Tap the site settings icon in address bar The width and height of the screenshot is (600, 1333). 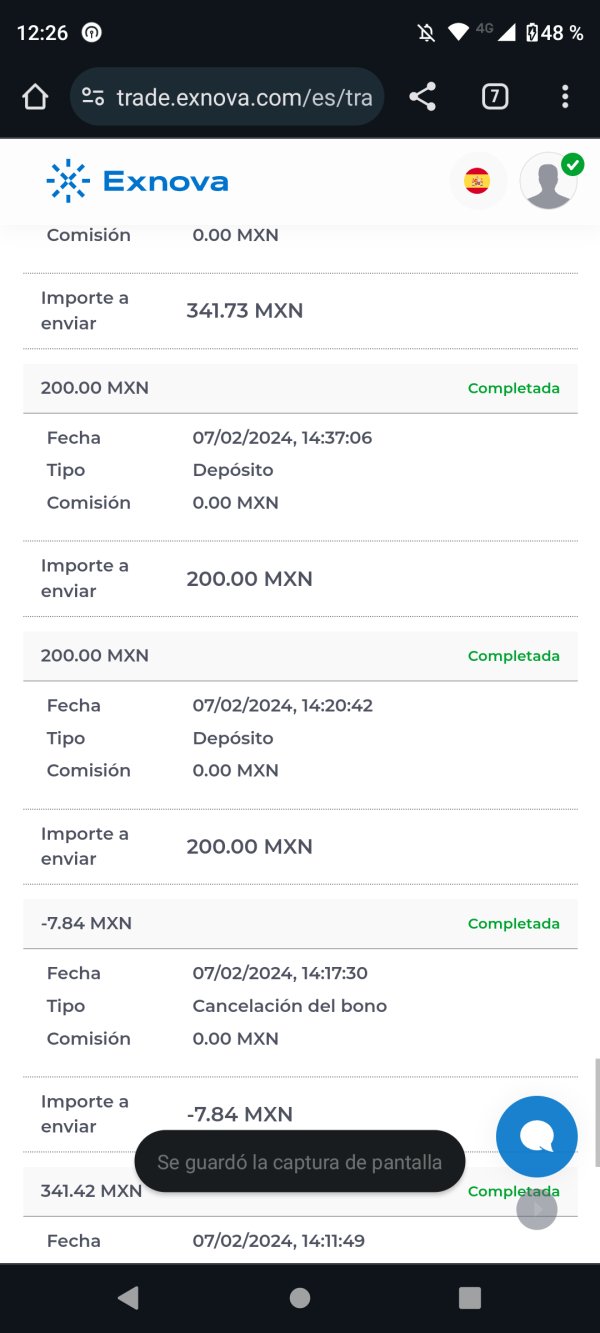[93, 97]
